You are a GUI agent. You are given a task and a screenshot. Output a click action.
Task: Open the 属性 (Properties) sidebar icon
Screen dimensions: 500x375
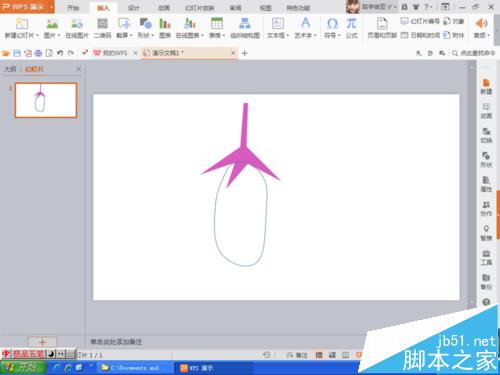click(486, 184)
